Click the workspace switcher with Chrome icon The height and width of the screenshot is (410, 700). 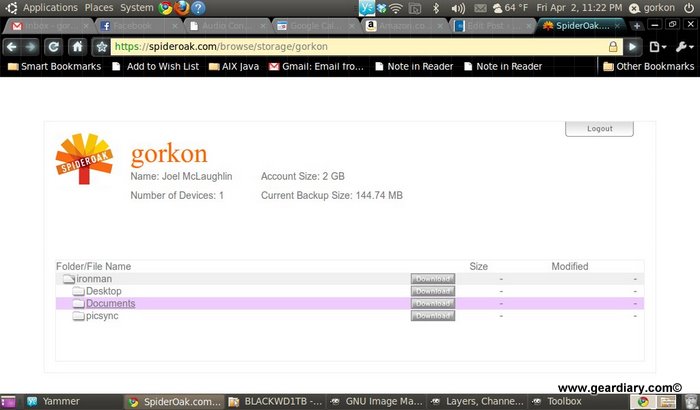point(642,402)
